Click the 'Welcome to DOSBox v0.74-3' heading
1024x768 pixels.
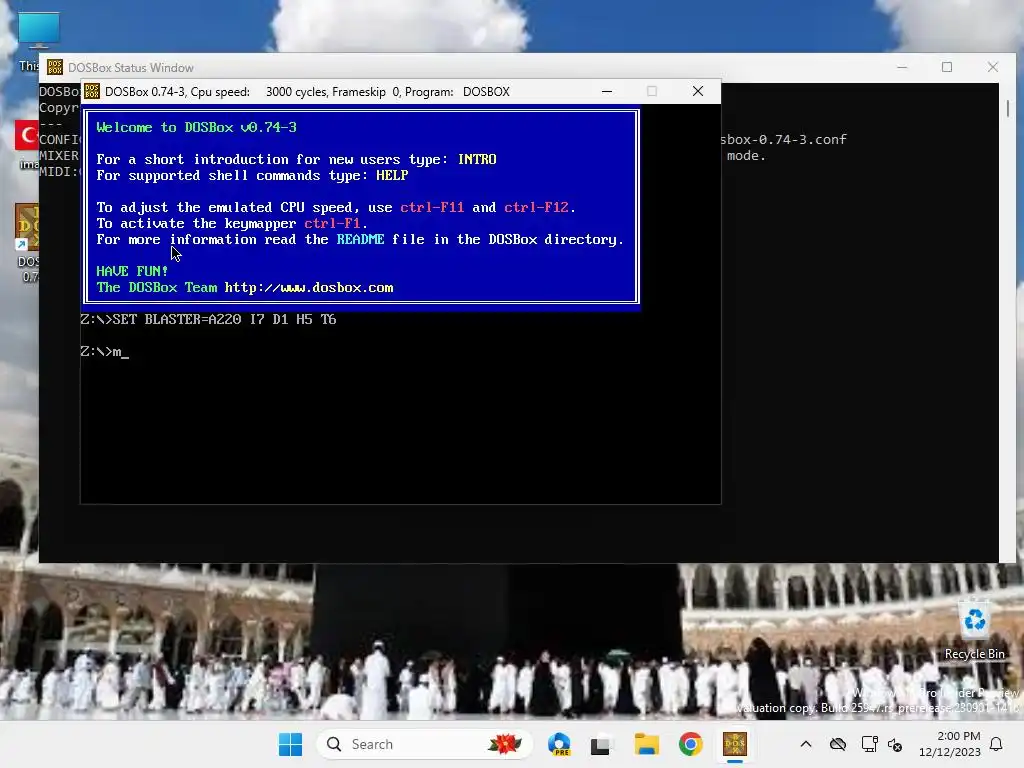pos(196,127)
